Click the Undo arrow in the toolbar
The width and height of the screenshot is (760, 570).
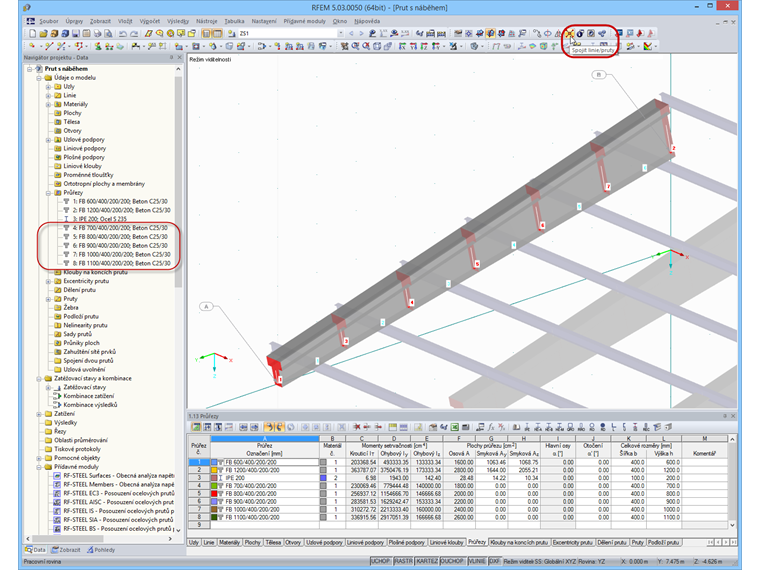[123, 33]
